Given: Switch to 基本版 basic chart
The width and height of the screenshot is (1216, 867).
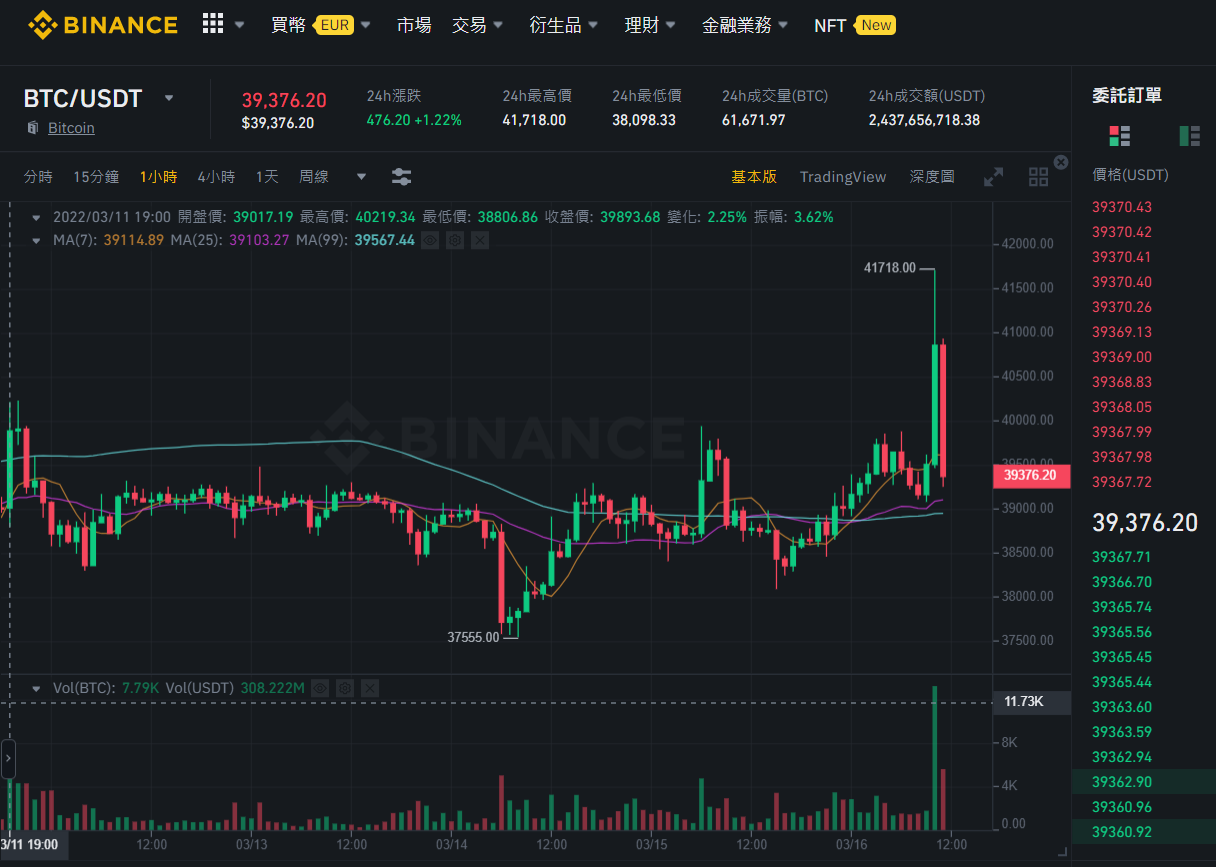Looking at the screenshot, I should click(x=754, y=177).
